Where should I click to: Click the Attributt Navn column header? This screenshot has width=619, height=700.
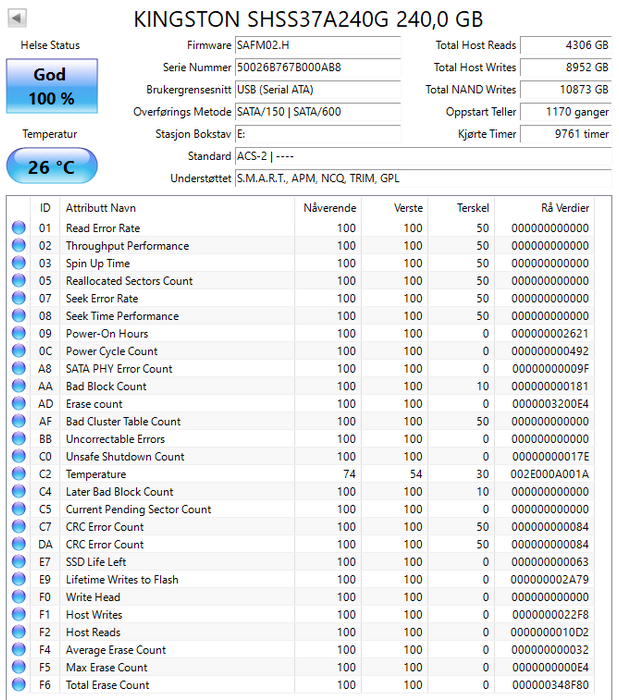pyautogui.click(x=177, y=208)
